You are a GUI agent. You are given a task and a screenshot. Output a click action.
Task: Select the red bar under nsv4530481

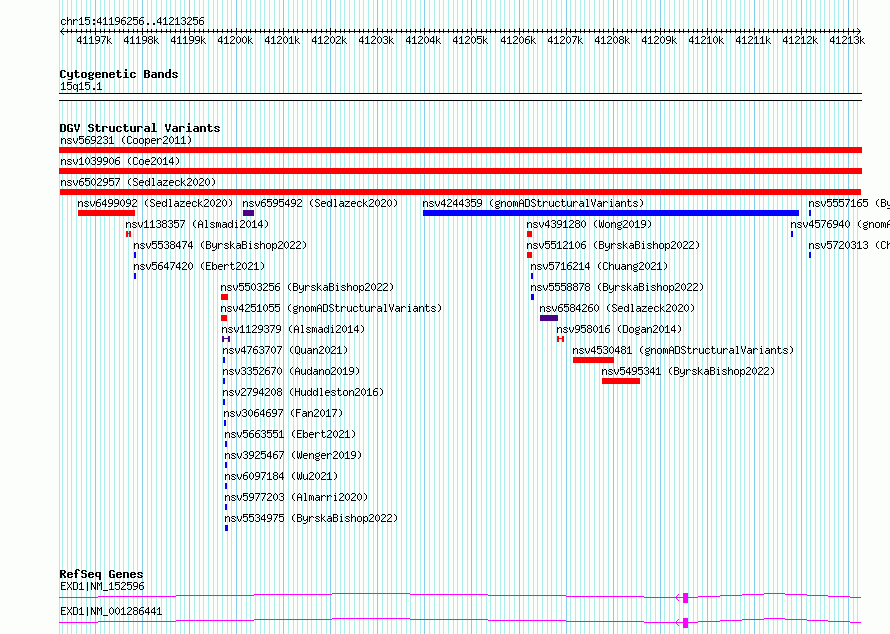click(593, 360)
